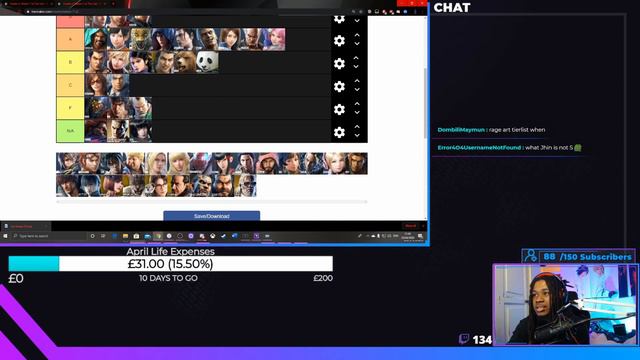Select the jaguar-mask King portrait in tier A
The height and width of the screenshot is (360, 640).
pyautogui.click(x=140, y=39)
